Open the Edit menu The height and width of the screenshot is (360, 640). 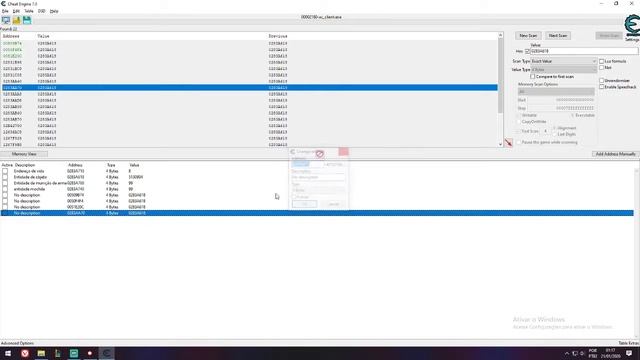pos(16,11)
